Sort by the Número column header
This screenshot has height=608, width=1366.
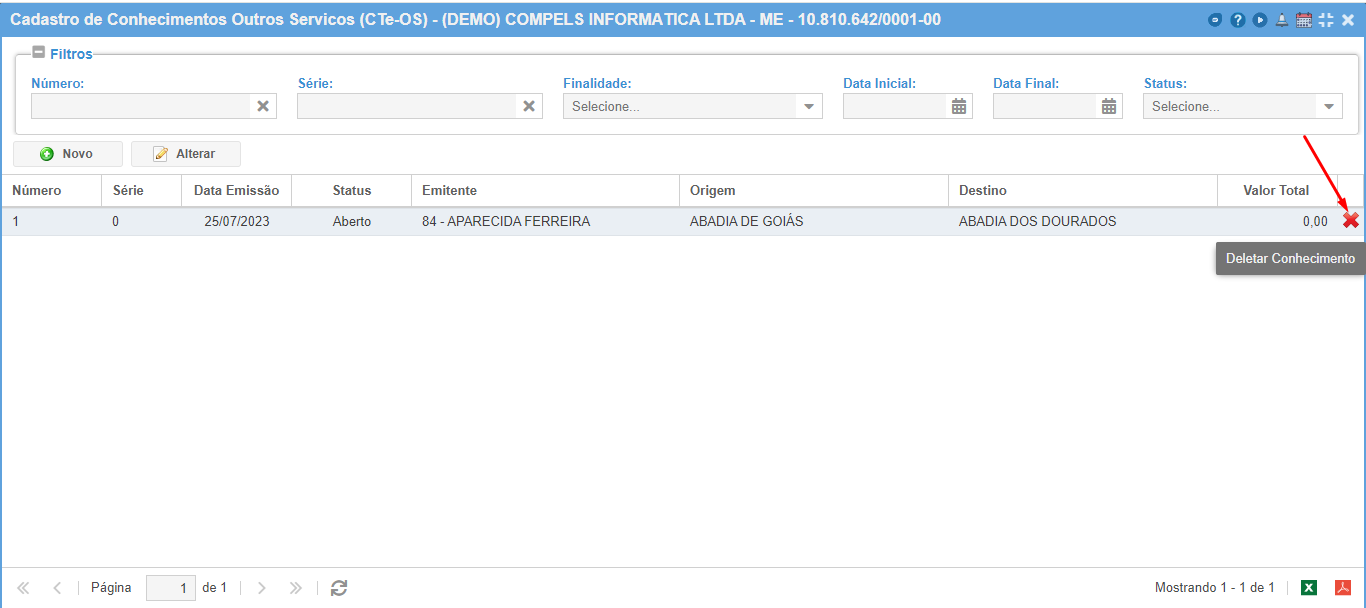point(51,190)
